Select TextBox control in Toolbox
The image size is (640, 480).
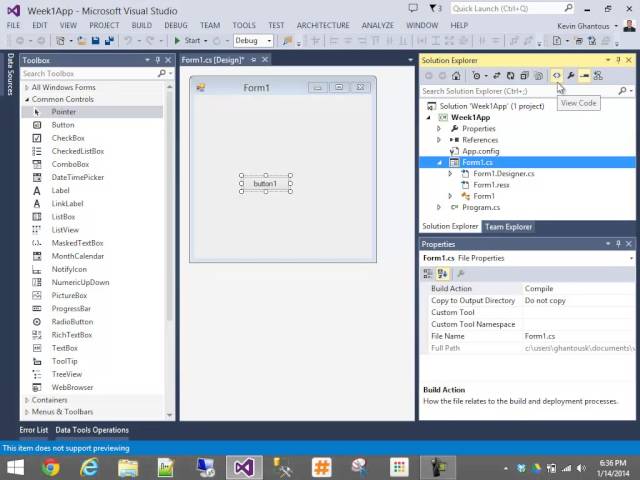(x=64, y=348)
